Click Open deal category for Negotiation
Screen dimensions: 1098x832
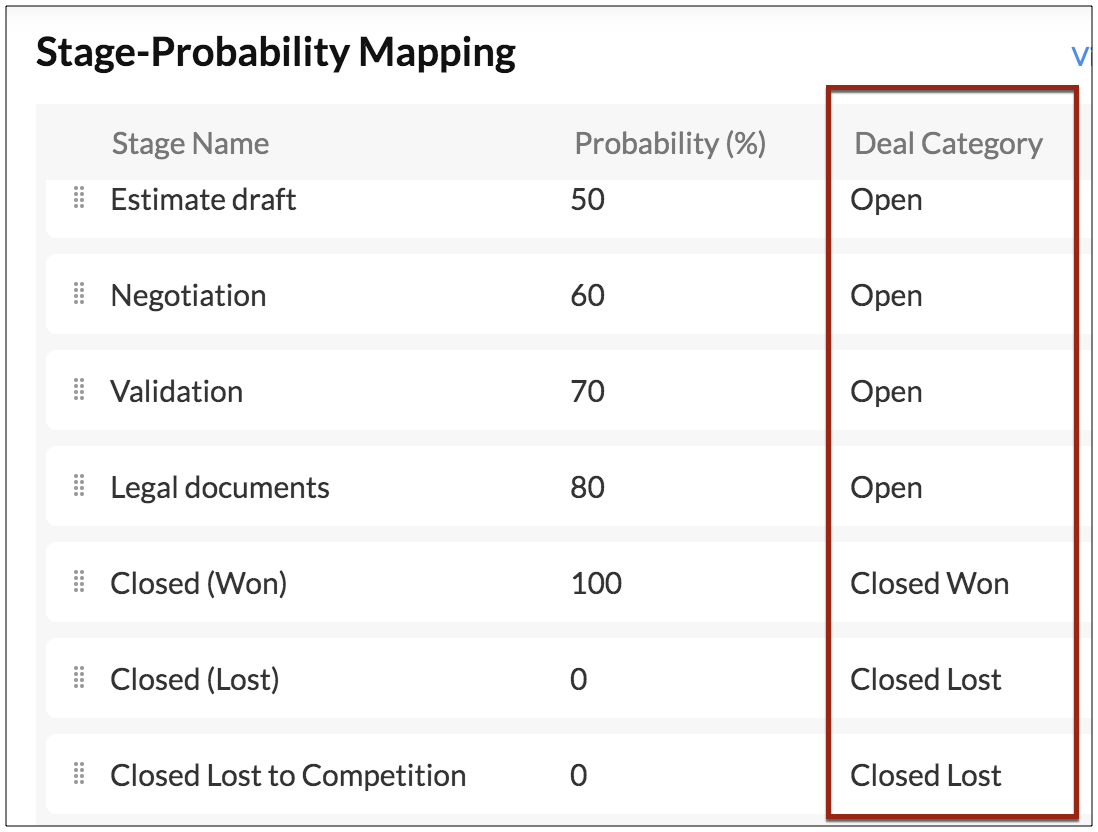click(886, 296)
